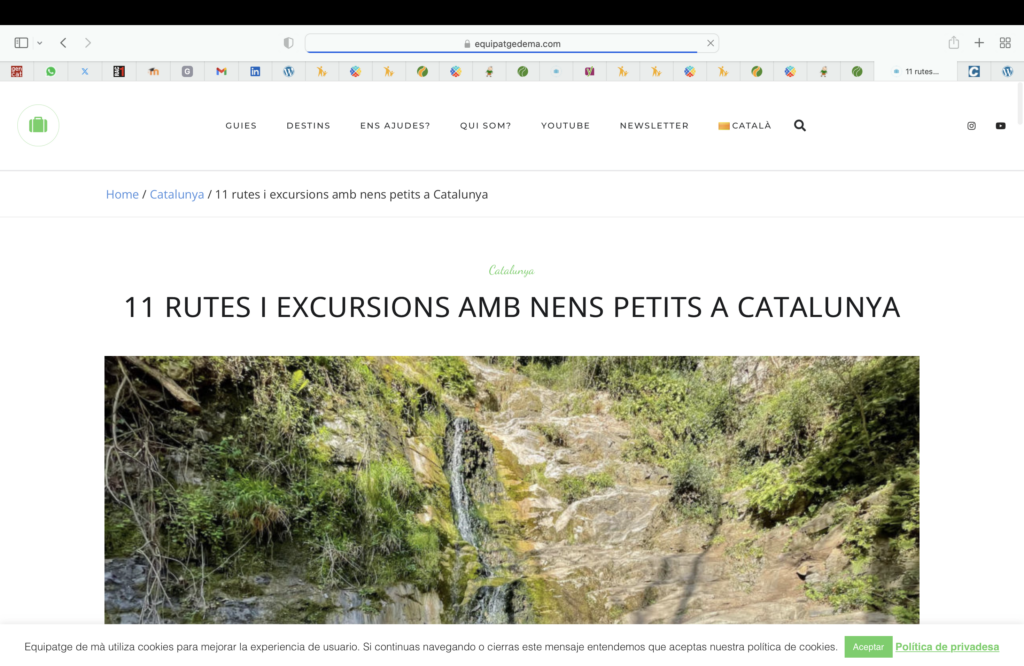
Task: Open the ENS AJUDES? menu item
Action: [x=395, y=125]
